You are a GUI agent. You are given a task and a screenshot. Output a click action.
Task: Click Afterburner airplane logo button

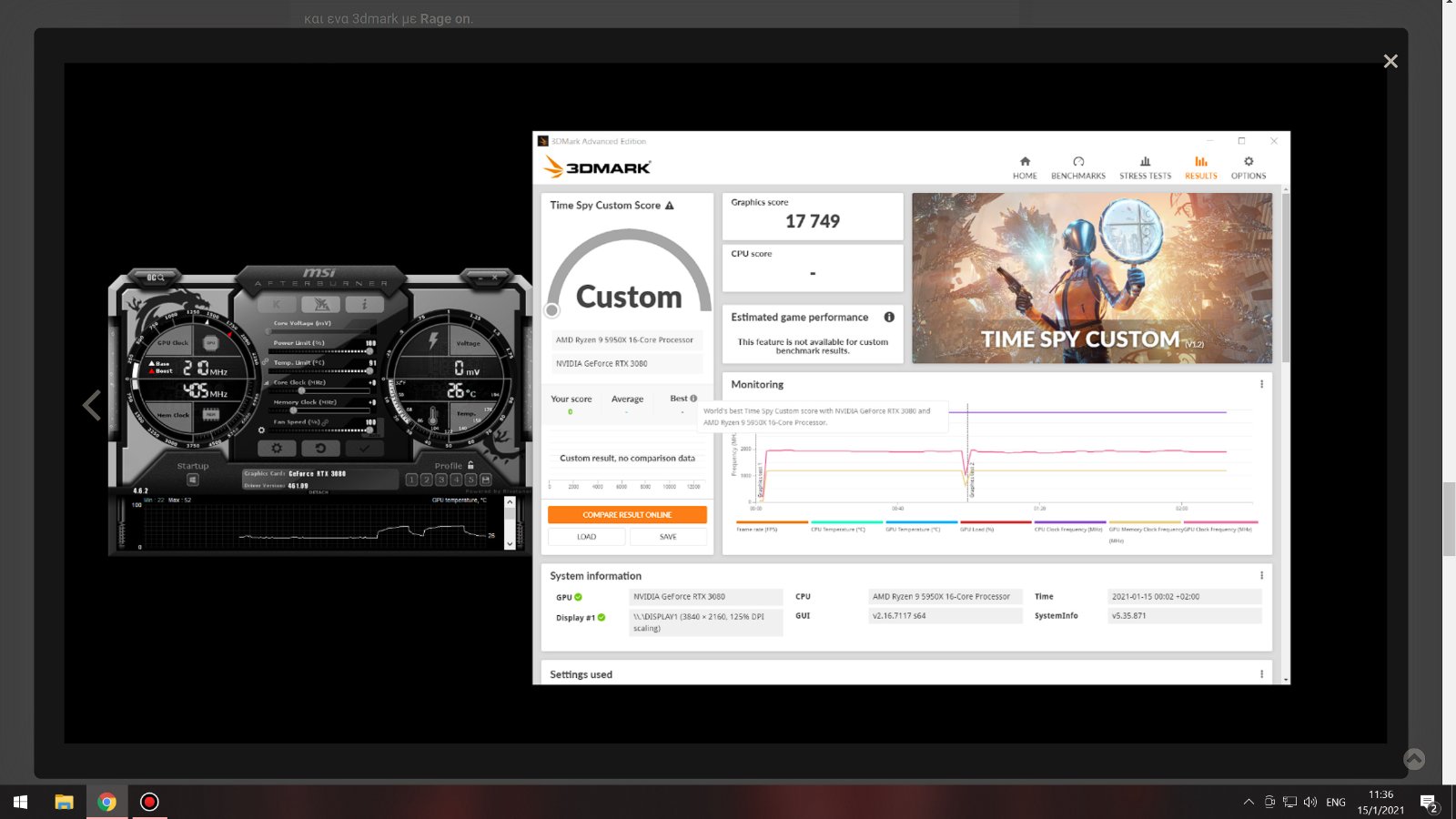pyautogui.click(x=321, y=304)
